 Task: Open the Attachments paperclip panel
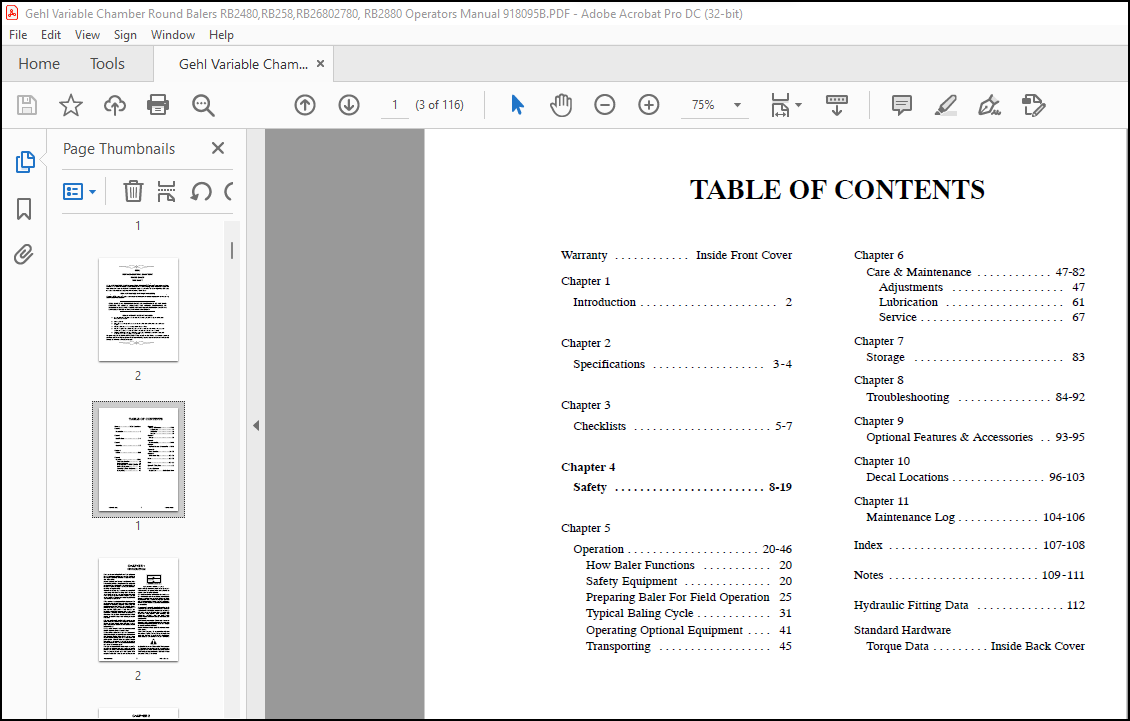pyautogui.click(x=24, y=255)
